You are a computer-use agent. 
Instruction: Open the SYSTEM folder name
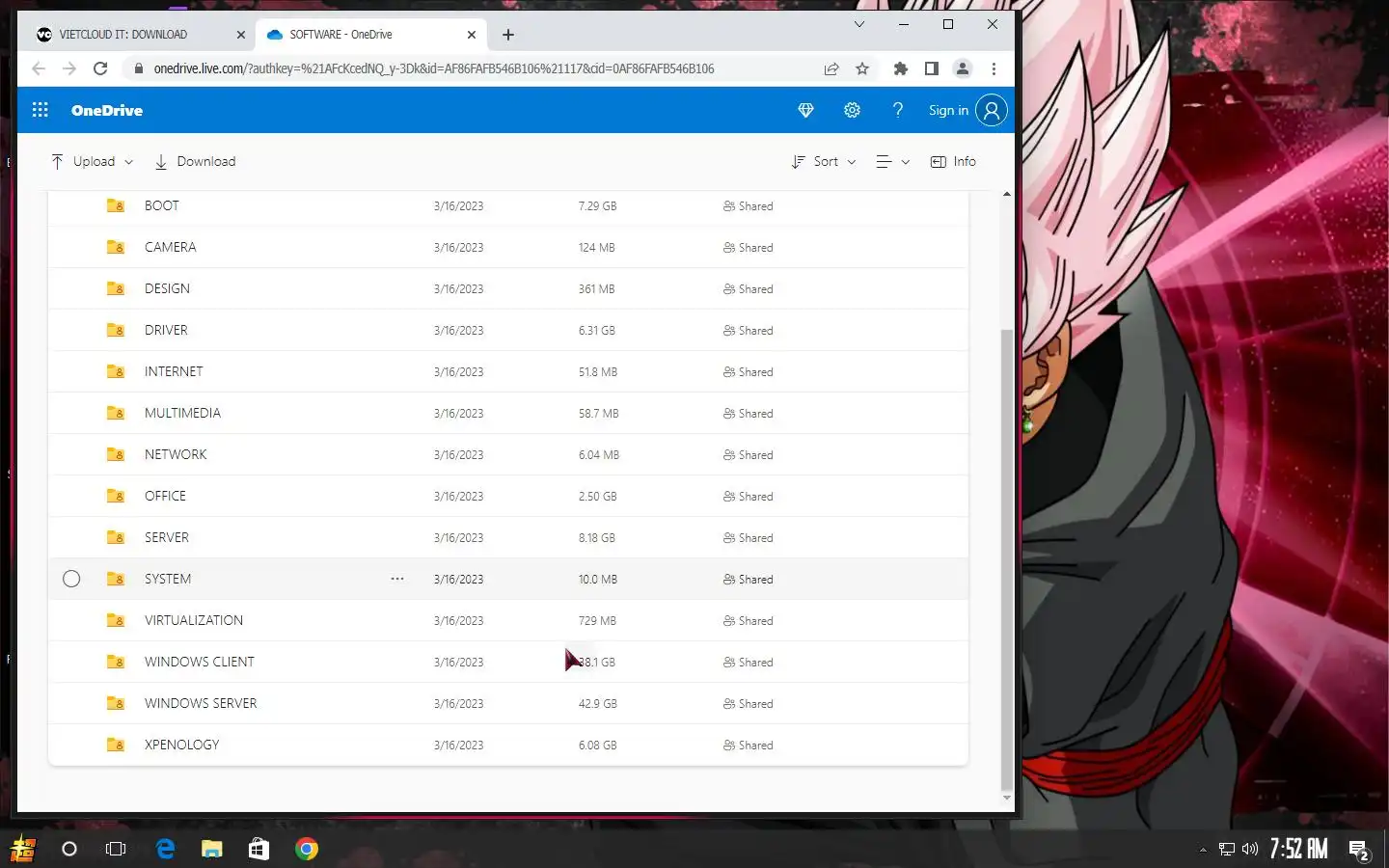coord(168,579)
